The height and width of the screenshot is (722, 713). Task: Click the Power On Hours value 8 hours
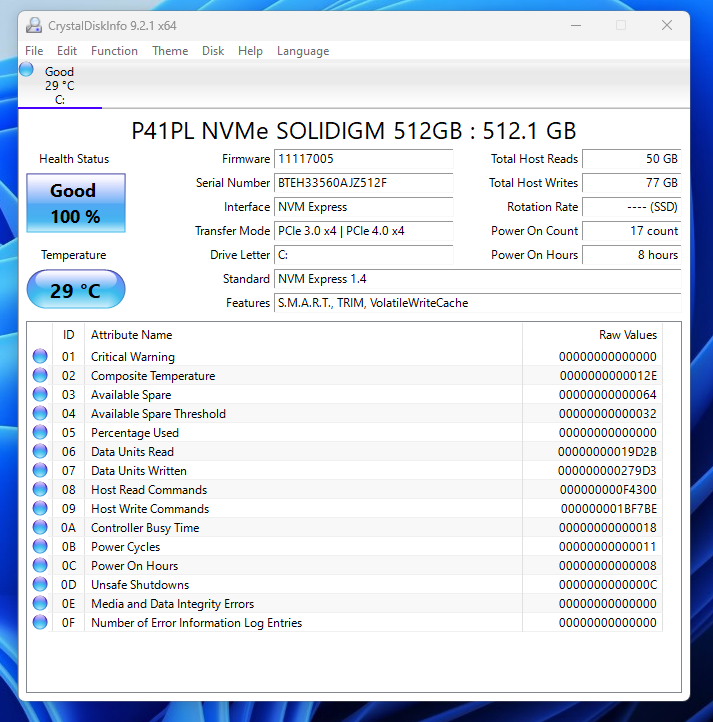pyautogui.click(x=631, y=255)
